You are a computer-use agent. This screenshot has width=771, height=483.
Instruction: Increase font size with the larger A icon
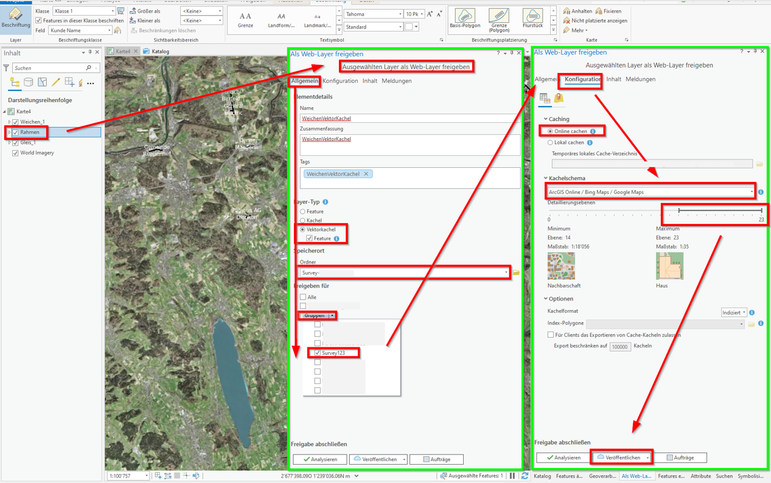tap(430, 14)
